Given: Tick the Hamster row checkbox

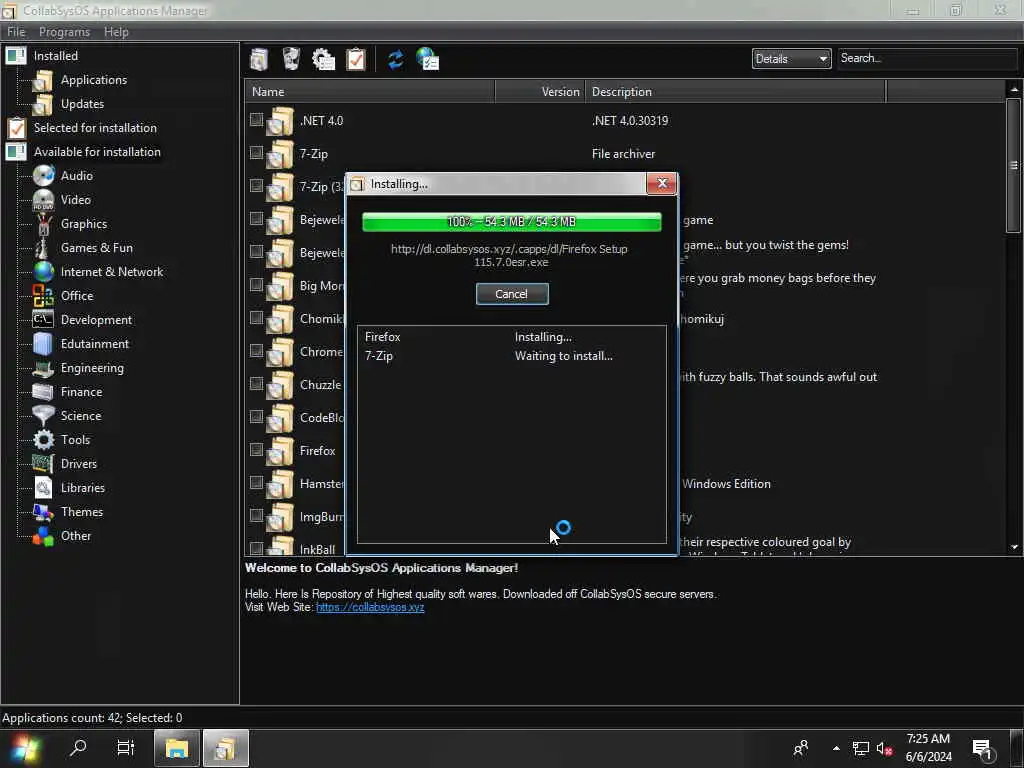Looking at the screenshot, I should tap(256, 483).
